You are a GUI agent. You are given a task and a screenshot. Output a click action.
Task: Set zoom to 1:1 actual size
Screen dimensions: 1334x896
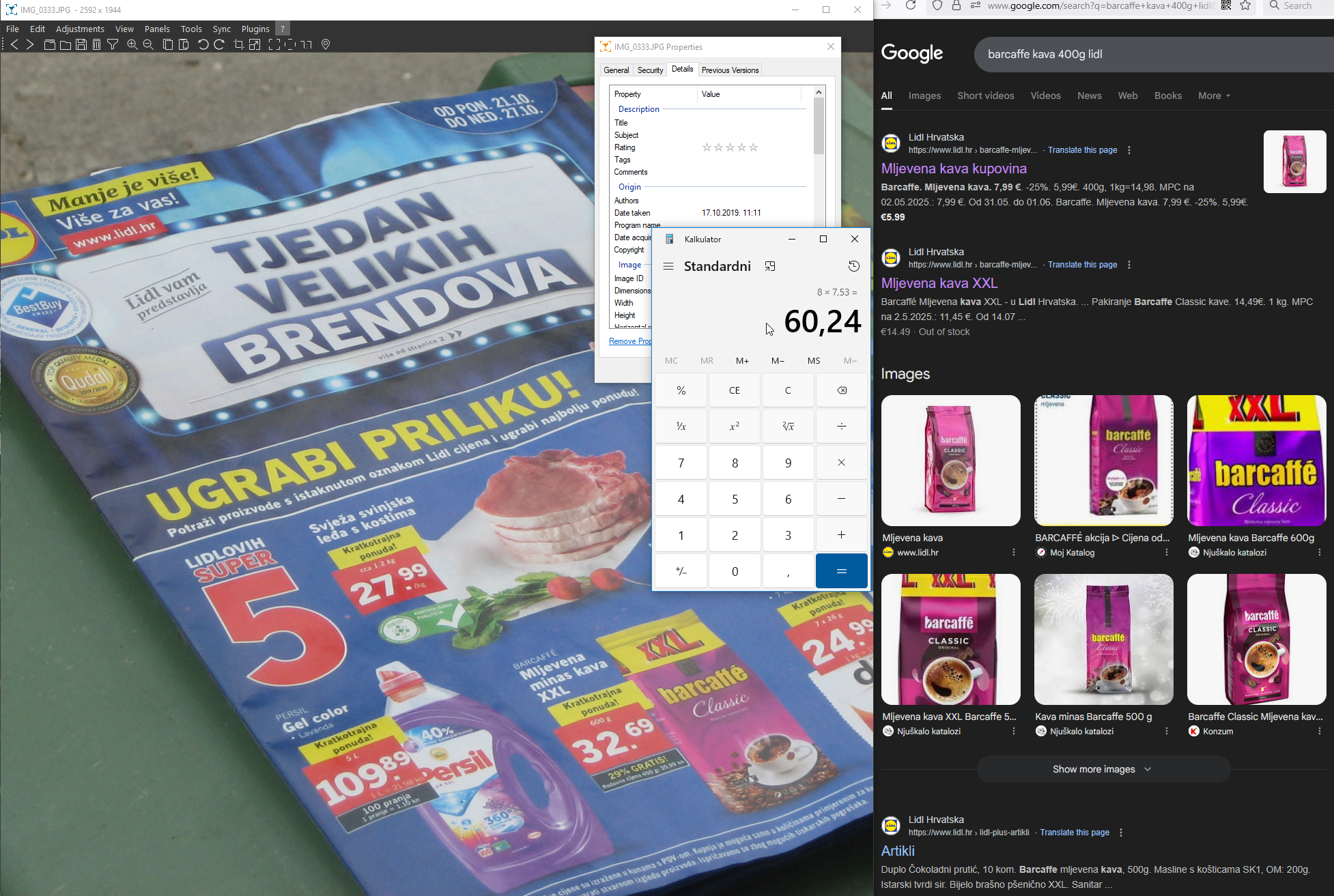[307, 44]
